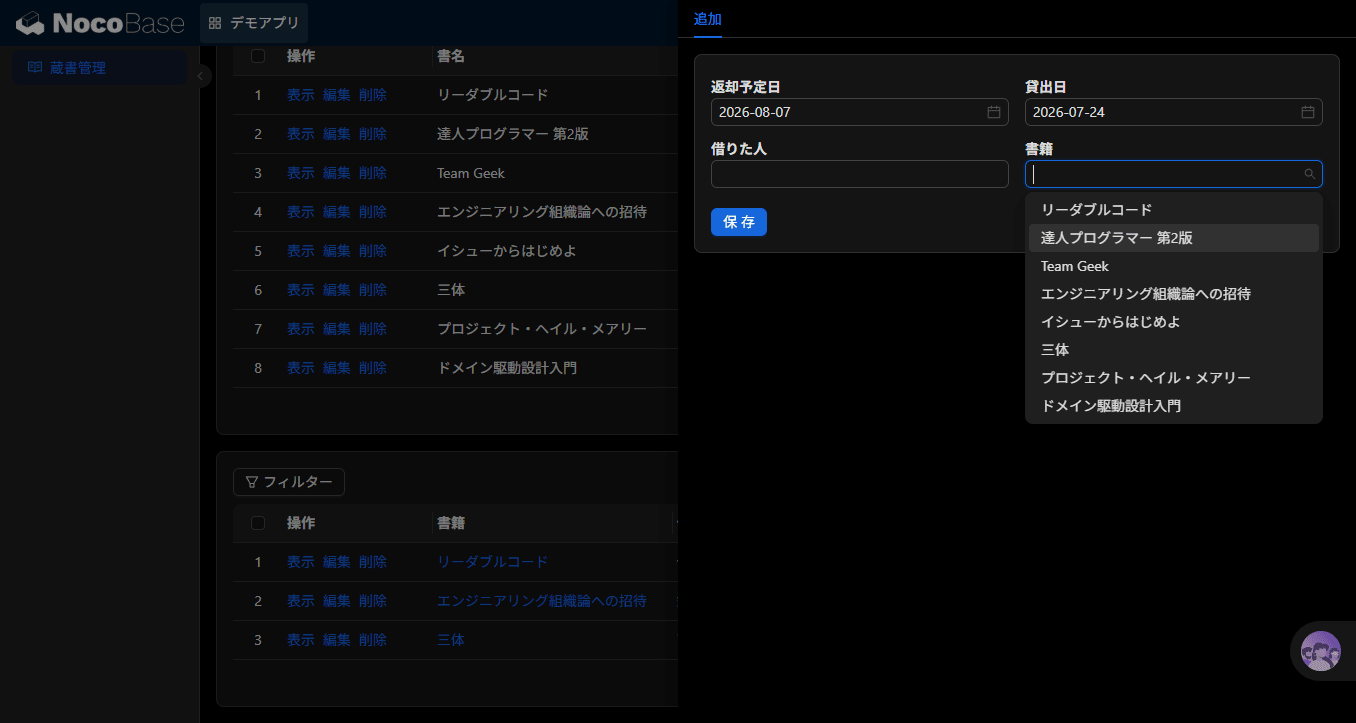The height and width of the screenshot is (723, 1356).
Task: Choose エンジニアリング組織論への招待 from dropdown
Action: click(1174, 294)
